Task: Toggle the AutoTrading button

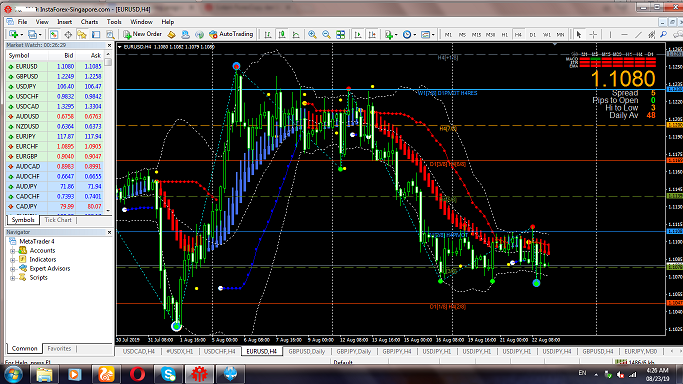Action: (231, 34)
